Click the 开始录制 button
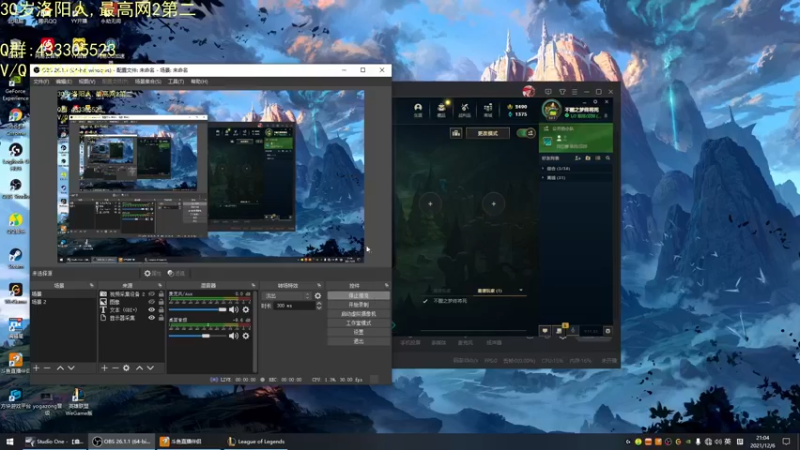The height and width of the screenshot is (450, 800). click(359, 305)
